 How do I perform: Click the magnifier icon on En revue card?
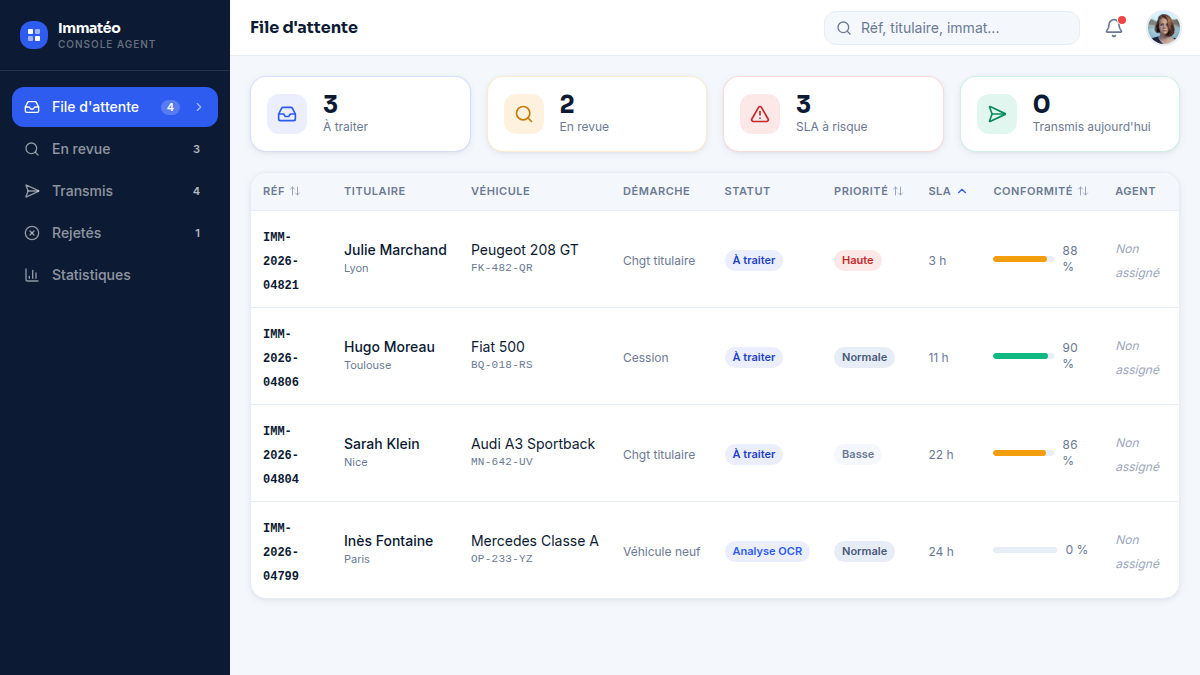coord(524,114)
